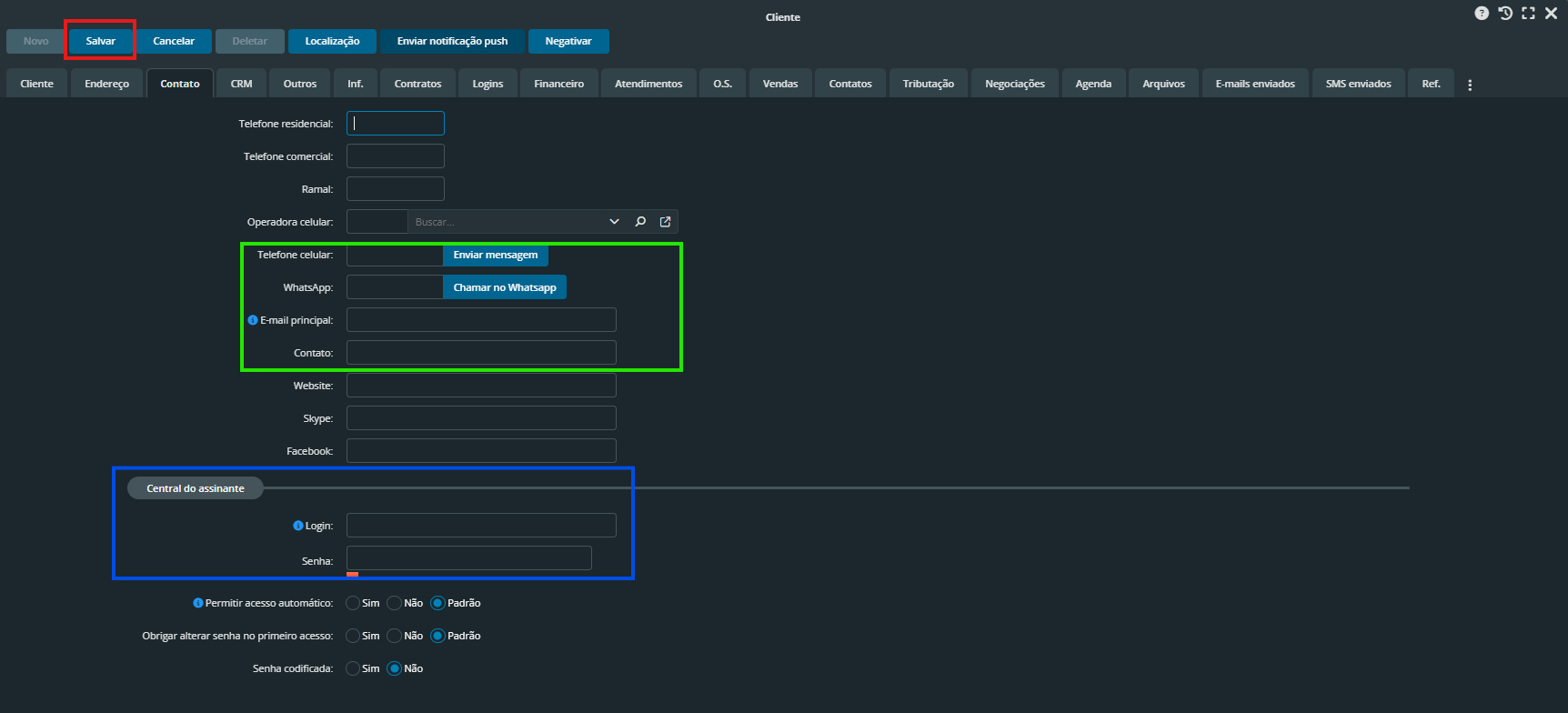The width and height of the screenshot is (1568, 713).
Task: Focus the Website input field
Action: 481,386
